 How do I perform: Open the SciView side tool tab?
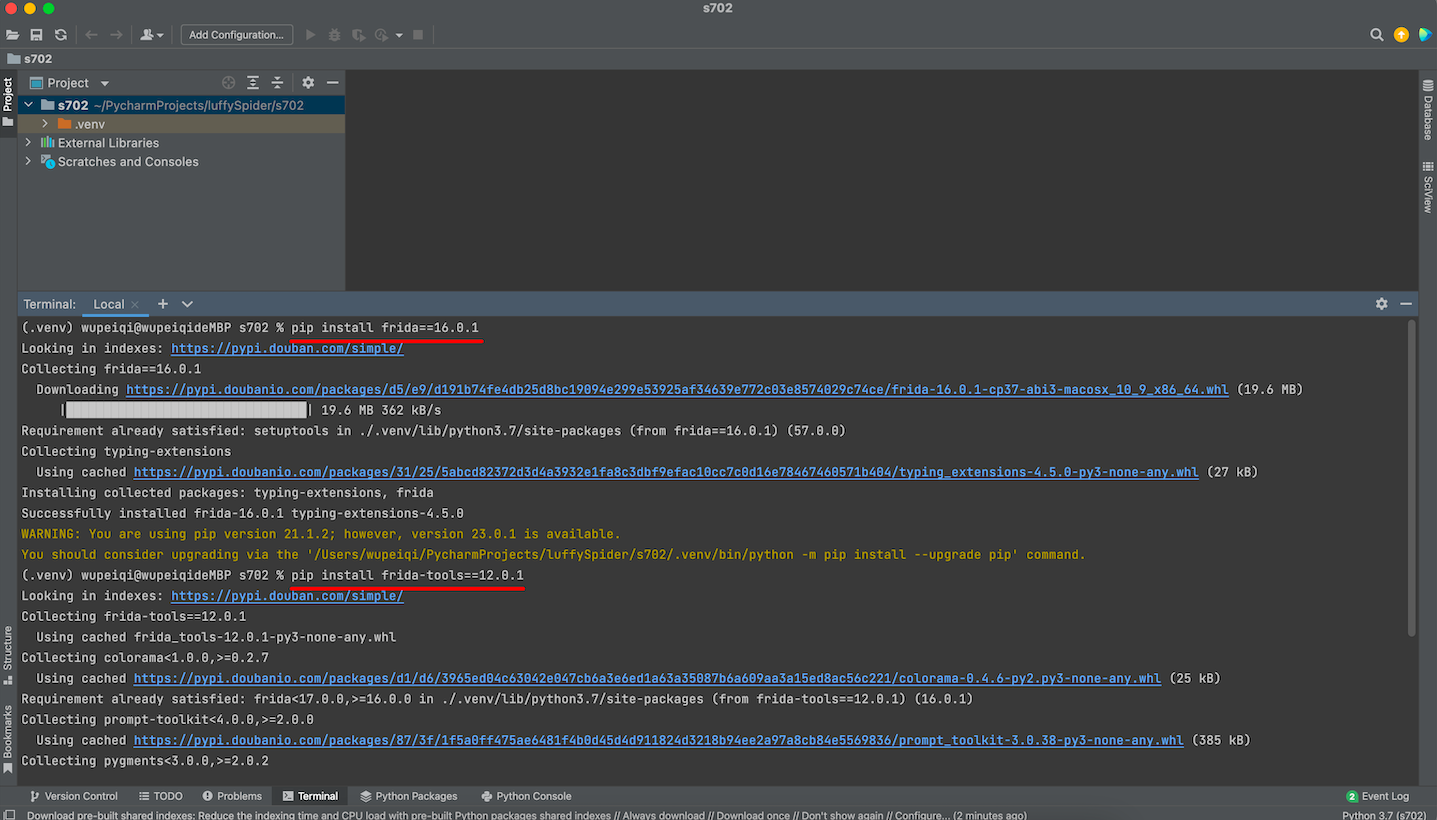(x=1428, y=188)
